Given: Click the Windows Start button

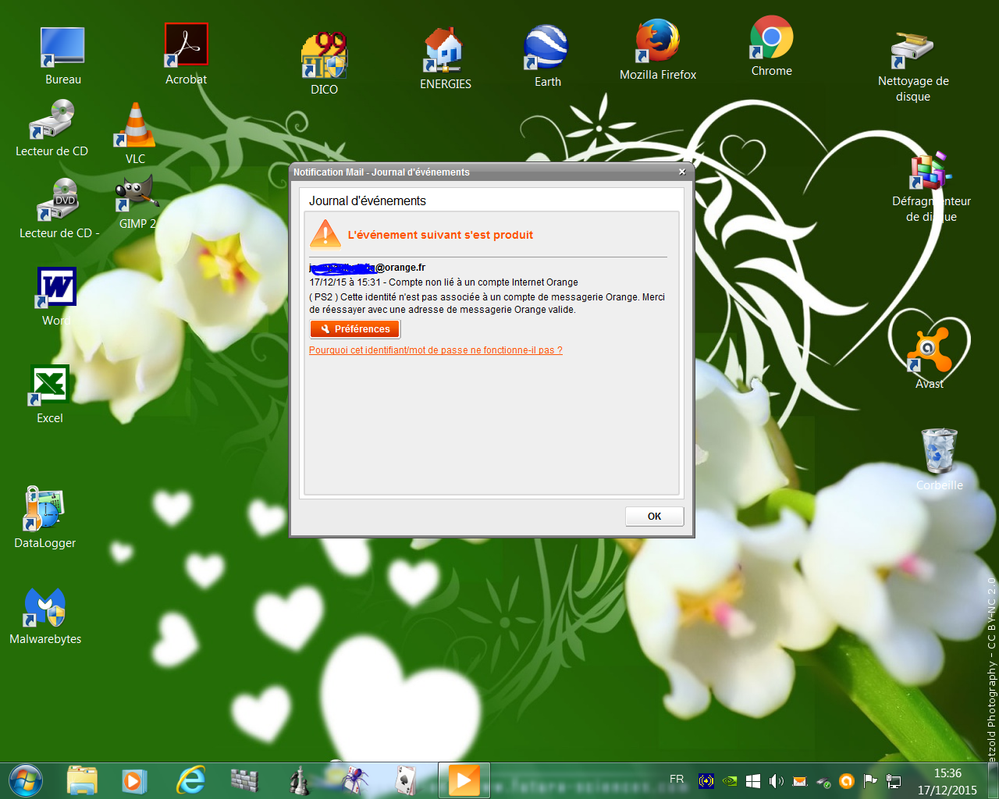Looking at the screenshot, I should (x=25, y=779).
